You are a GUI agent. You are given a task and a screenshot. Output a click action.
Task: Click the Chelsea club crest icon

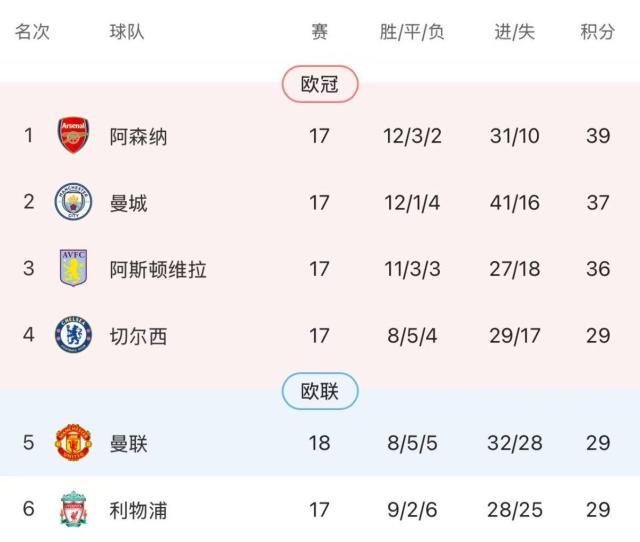click(73, 336)
